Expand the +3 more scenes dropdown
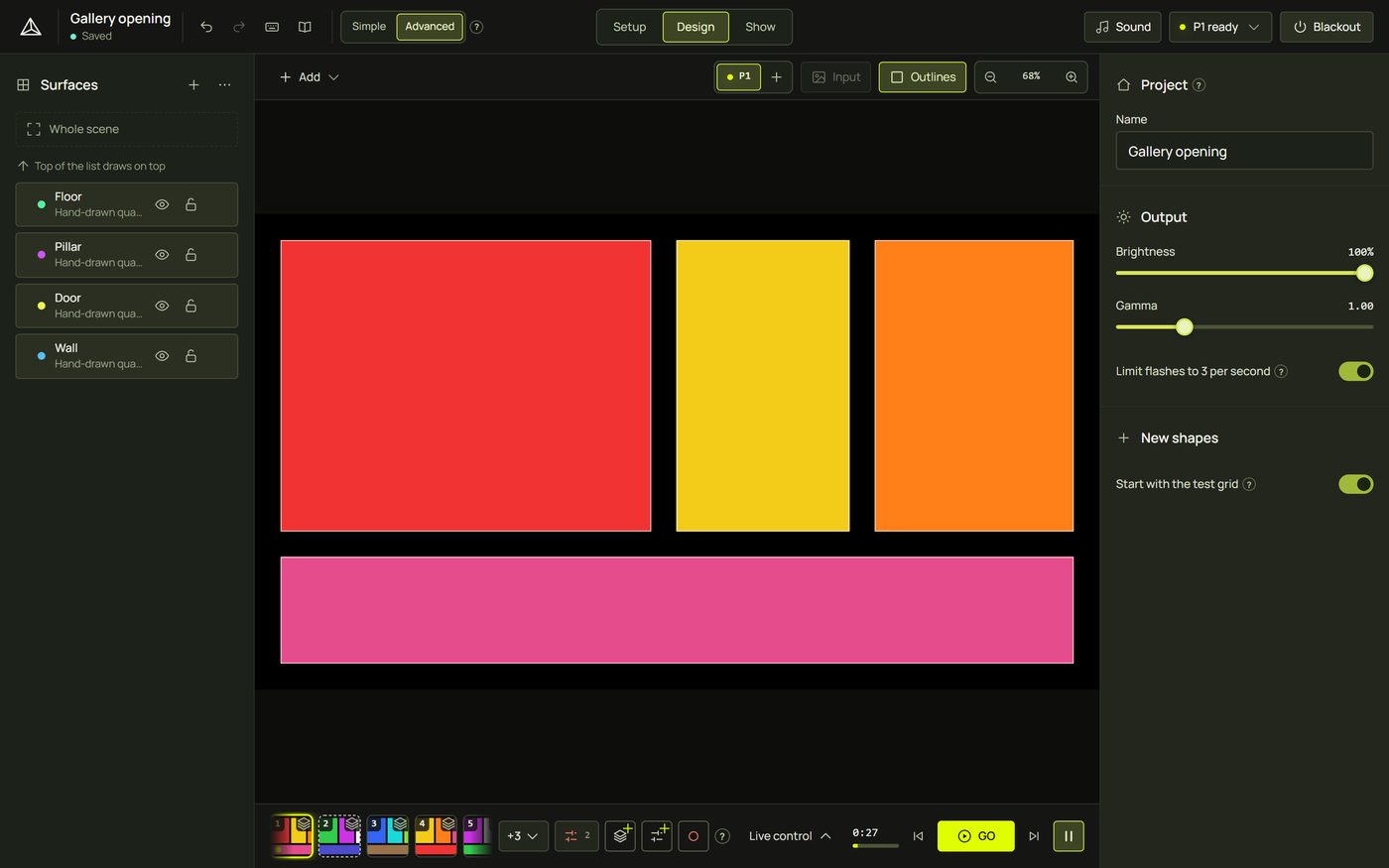Screen dimensions: 1389x868 point(523,836)
